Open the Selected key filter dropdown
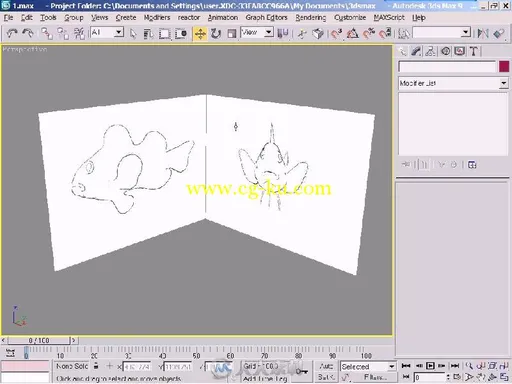Image resolution: width=512 pixels, height=384 pixels. (368, 367)
